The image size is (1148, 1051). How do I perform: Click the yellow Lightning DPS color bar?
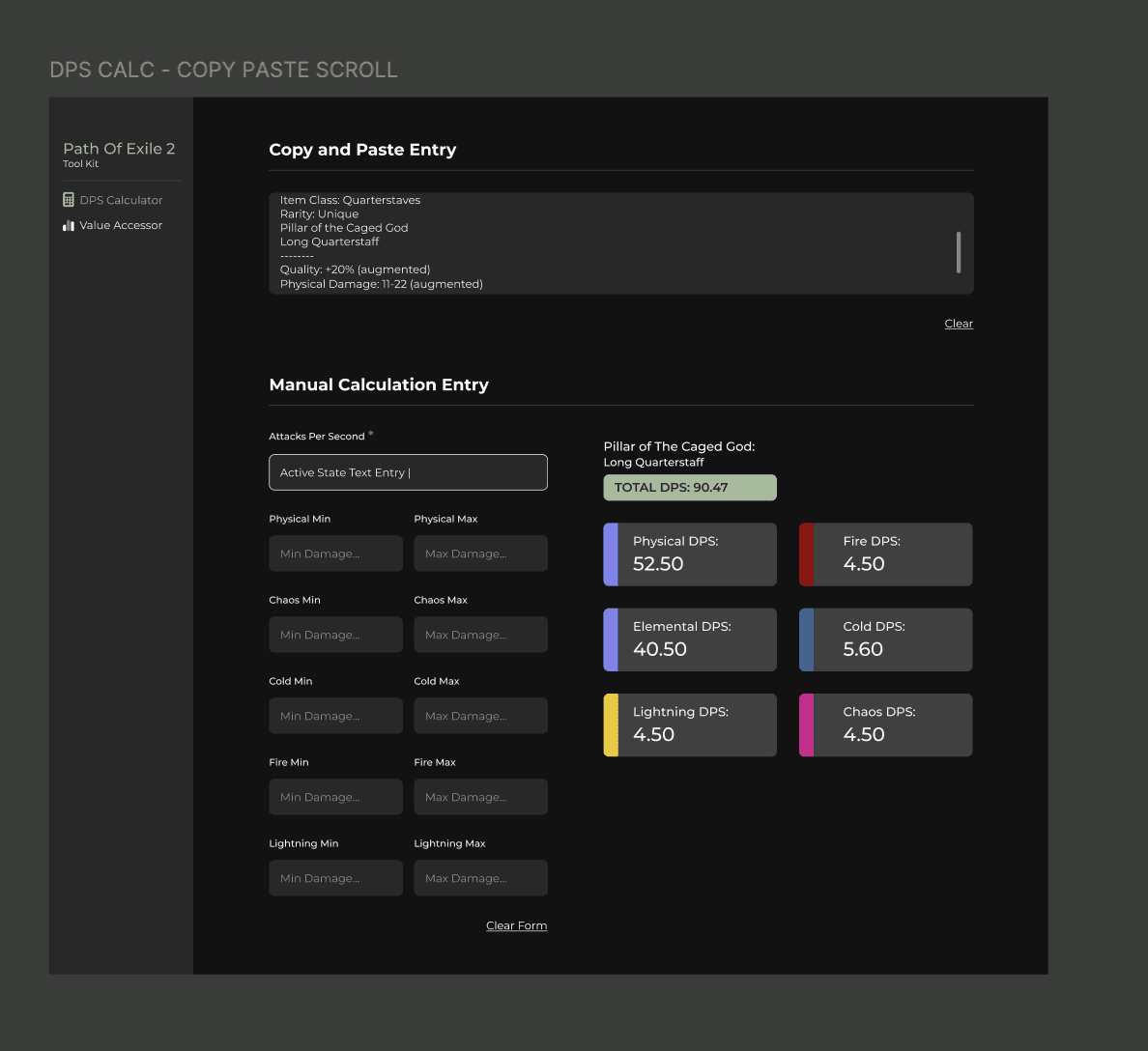611,725
